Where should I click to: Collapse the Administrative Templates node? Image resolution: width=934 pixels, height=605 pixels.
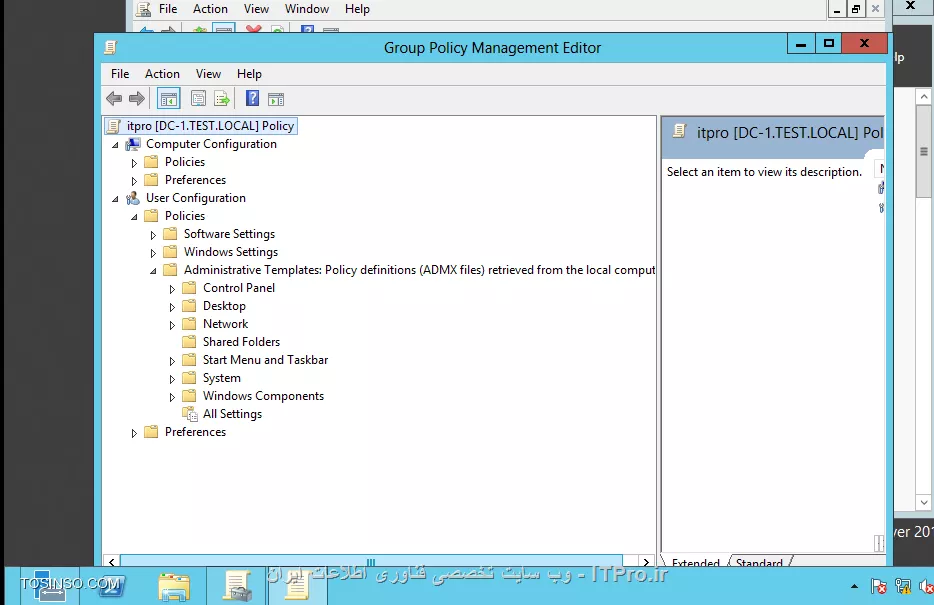point(153,271)
